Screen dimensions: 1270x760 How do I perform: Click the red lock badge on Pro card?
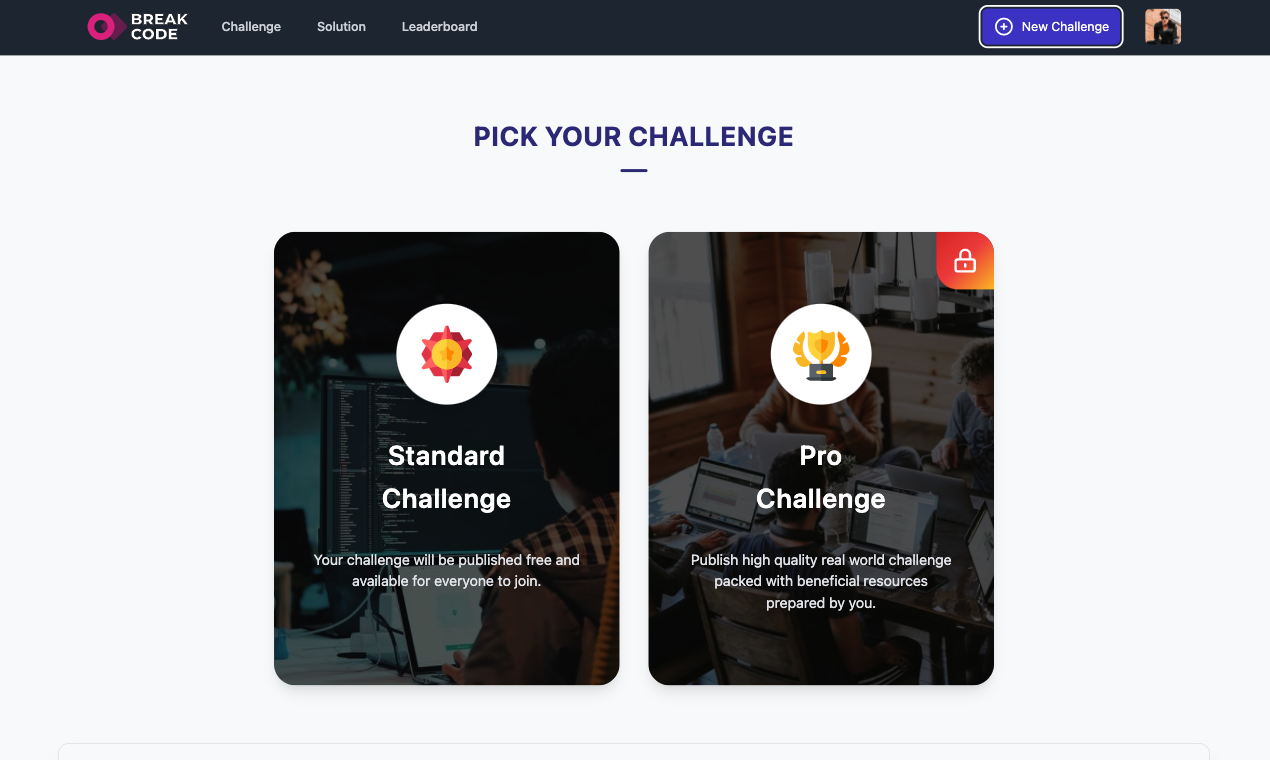click(965, 261)
